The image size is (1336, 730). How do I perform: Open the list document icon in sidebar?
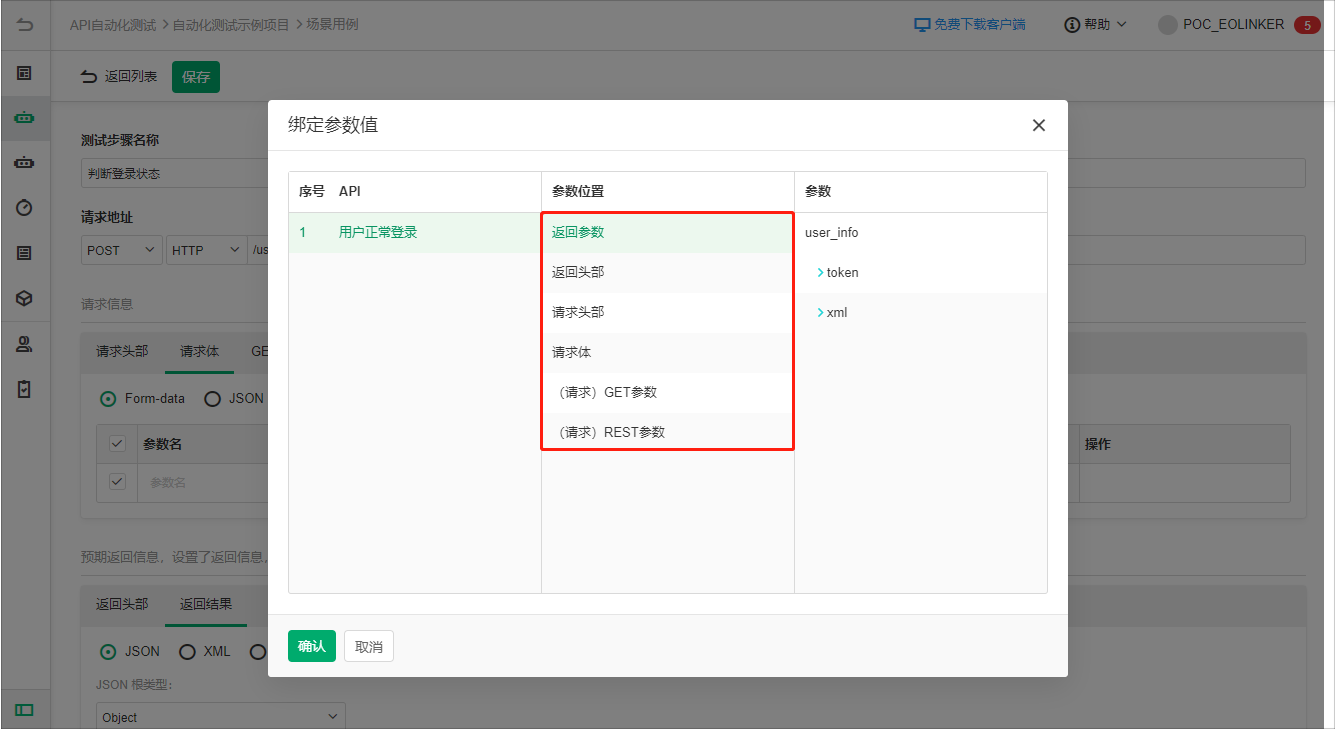[x=25, y=253]
